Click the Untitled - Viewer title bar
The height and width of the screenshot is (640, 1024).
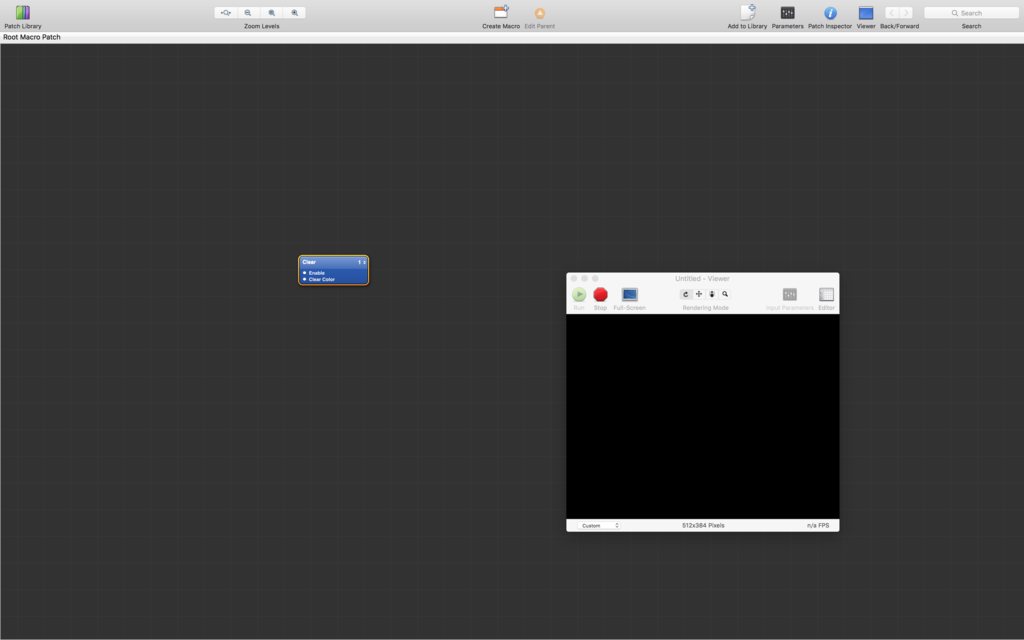[703, 278]
